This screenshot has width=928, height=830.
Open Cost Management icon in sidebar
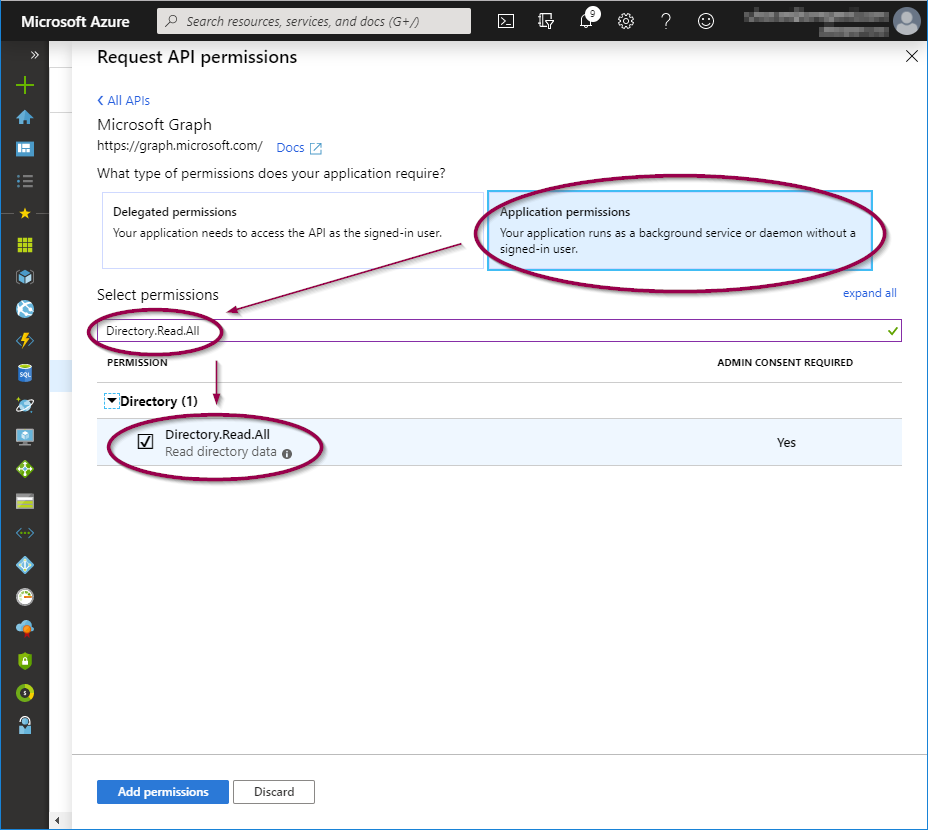click(x=25, y=693)
